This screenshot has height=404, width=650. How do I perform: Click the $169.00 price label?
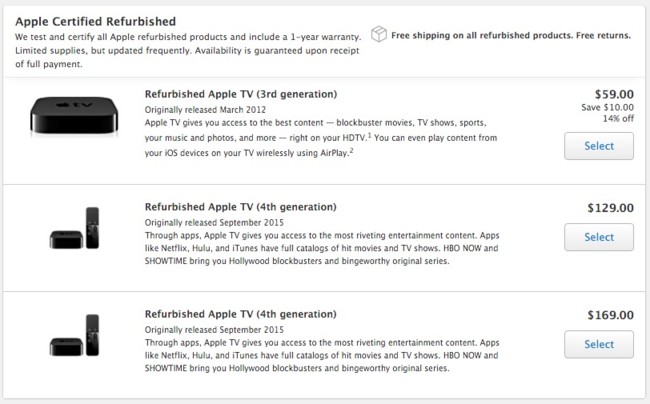[611, 315]
